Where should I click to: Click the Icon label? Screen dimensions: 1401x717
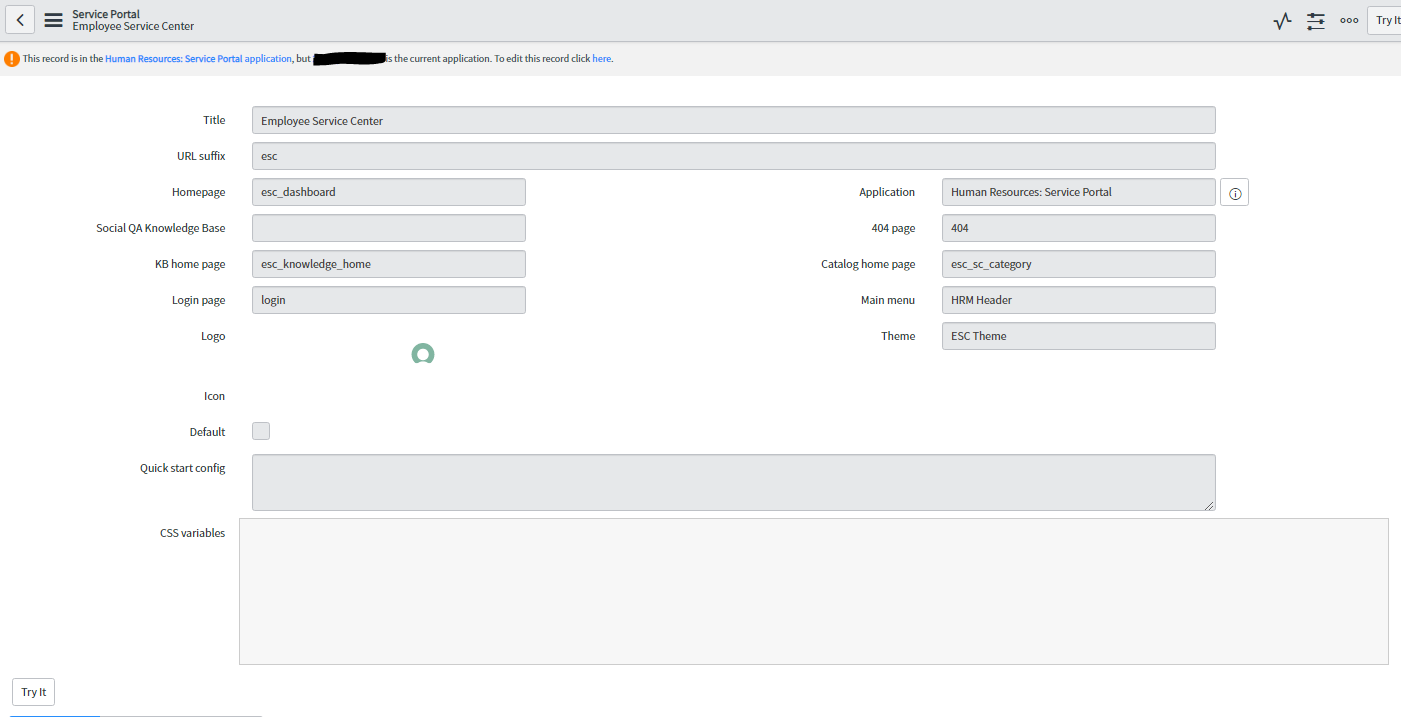point(215,396)
